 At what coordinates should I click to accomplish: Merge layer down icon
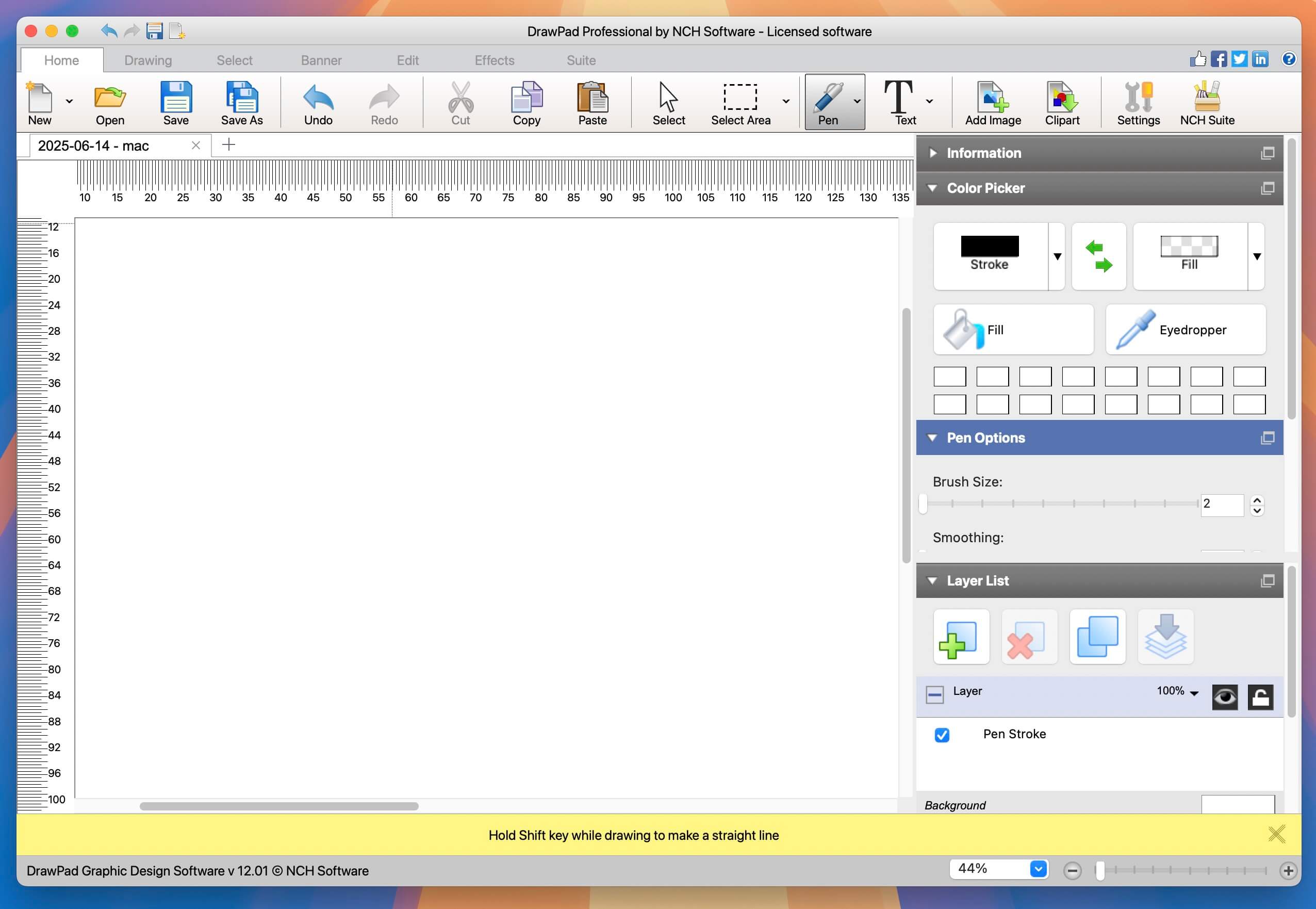1166,636
